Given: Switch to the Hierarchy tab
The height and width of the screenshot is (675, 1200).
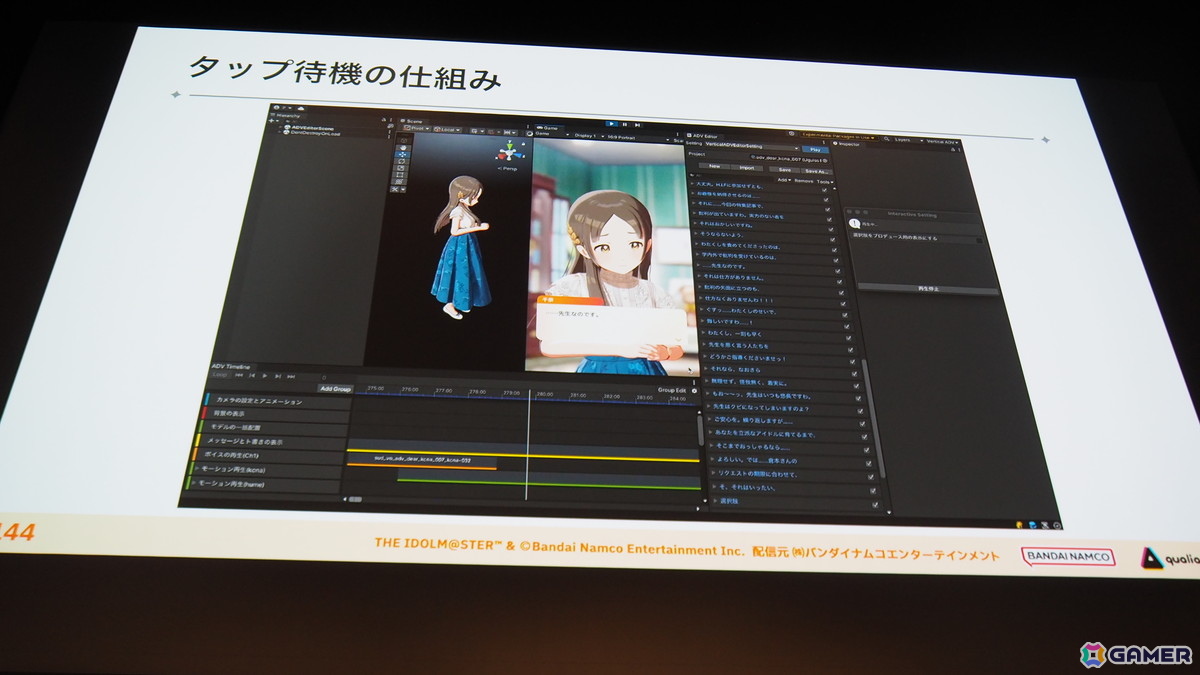Looking at the screenshot, I should point(287,115).
